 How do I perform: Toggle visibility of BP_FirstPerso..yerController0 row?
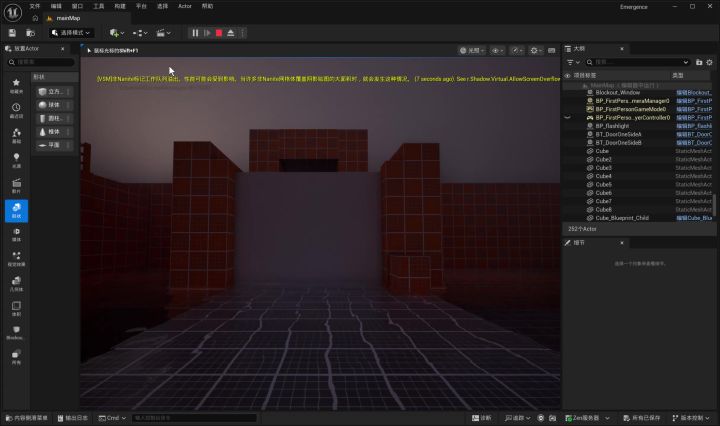coord(568,118)
